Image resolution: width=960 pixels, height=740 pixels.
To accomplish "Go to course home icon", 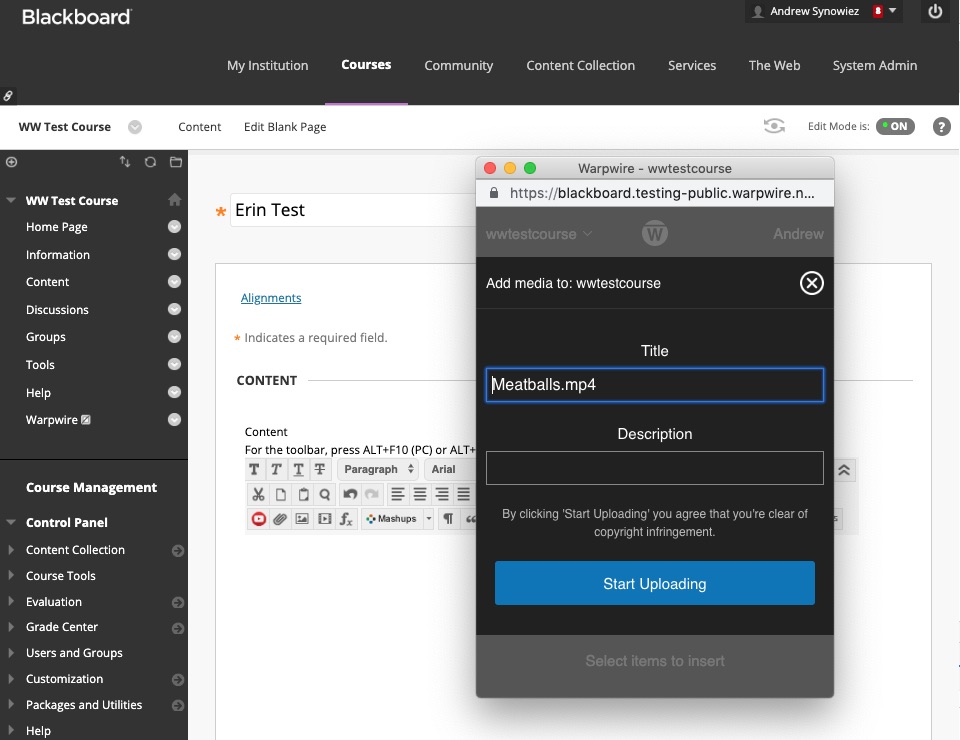I will click(174, 200).
